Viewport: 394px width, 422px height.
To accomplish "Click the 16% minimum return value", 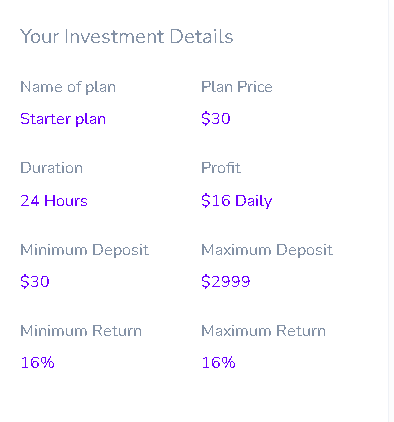I will click(x=37, y=363).
